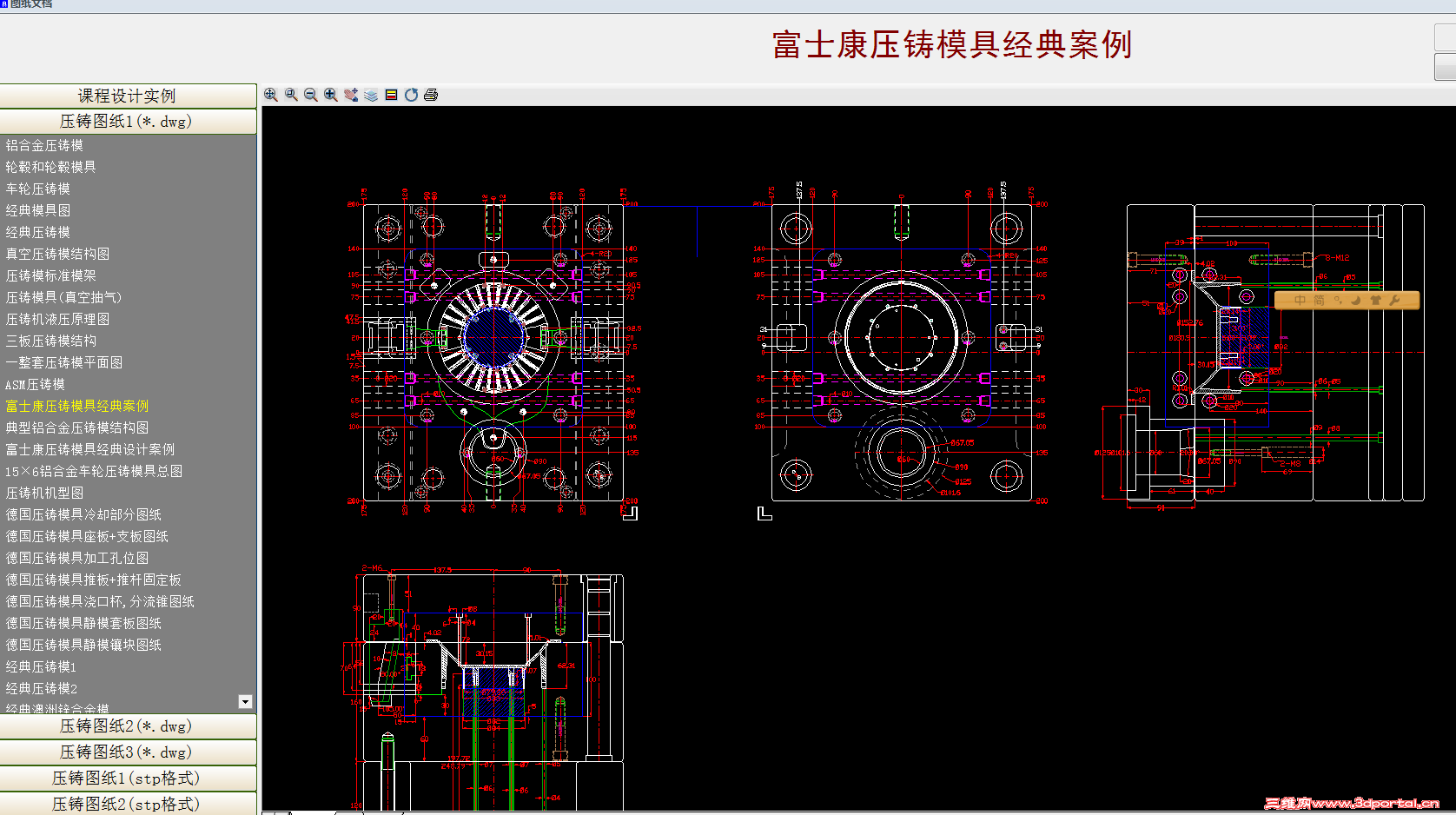
Task: Open 典型铝合金压铸模结构图 entry
Action: pos(76,427)
